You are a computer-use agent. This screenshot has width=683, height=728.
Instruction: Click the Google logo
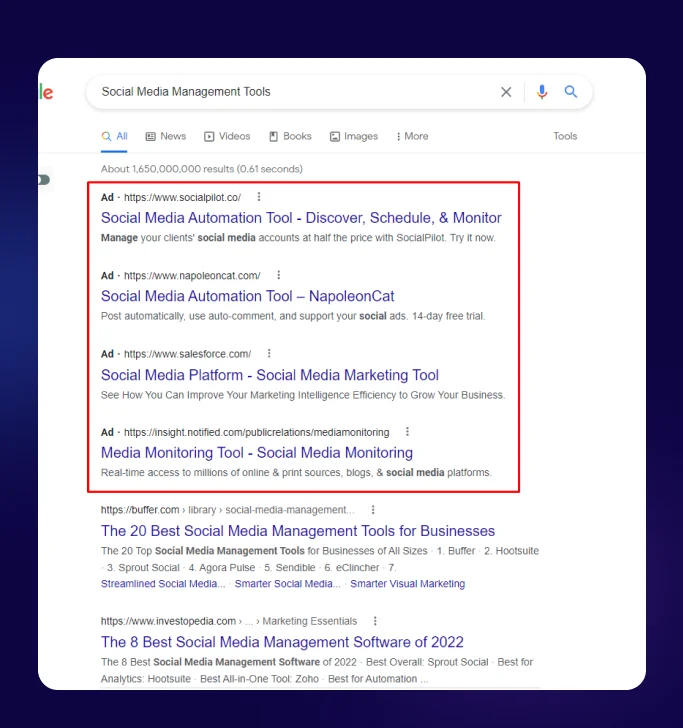[x=46, y=92]
